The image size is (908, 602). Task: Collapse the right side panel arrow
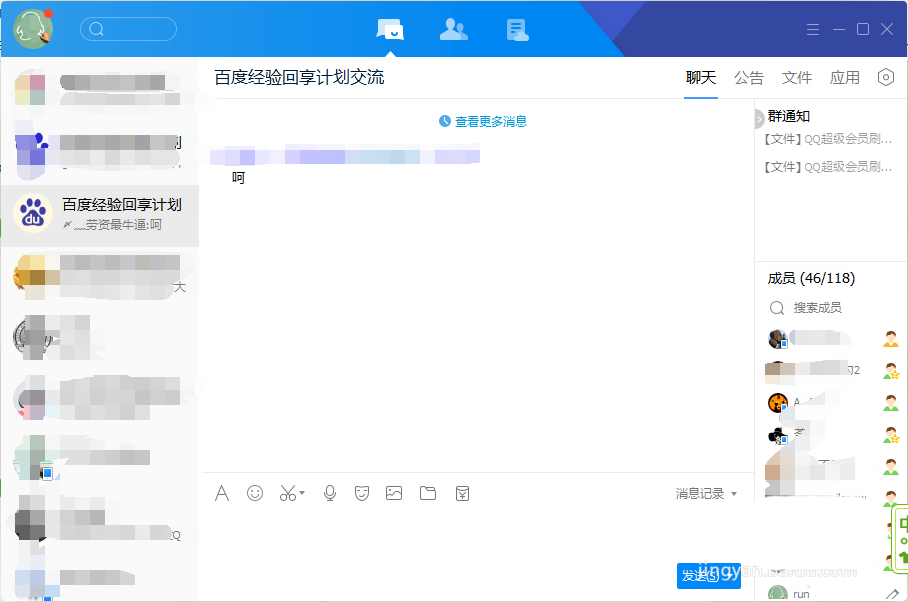(759, 119)
